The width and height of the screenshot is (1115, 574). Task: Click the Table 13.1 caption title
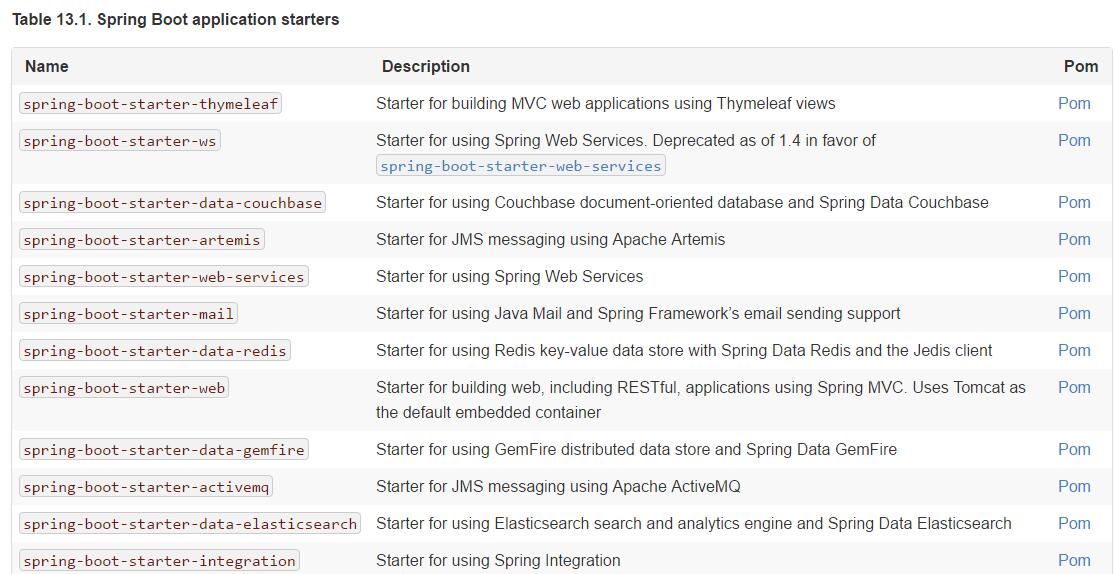(175, 19)
